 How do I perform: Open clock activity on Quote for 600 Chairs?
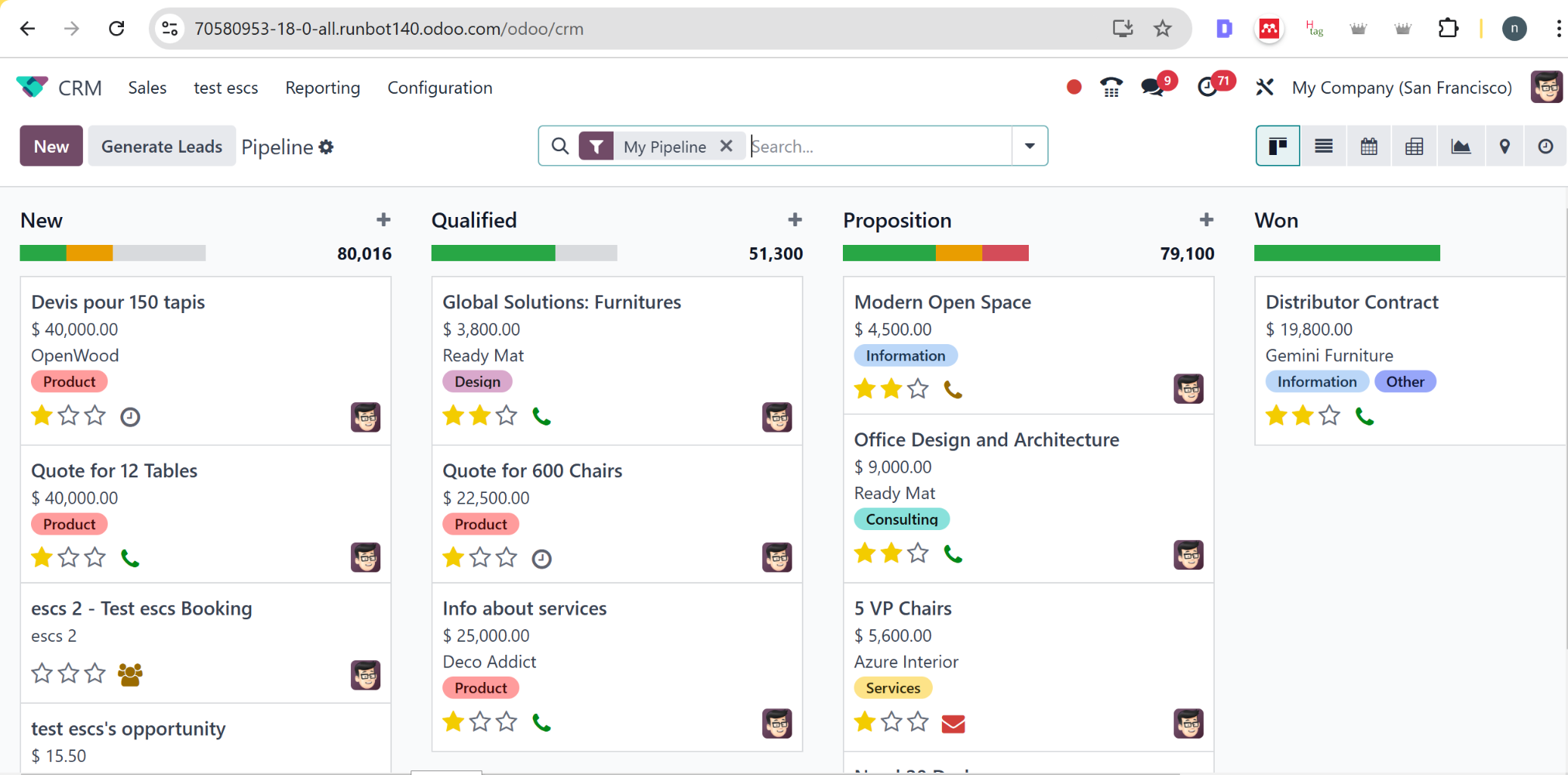point(542,559)
